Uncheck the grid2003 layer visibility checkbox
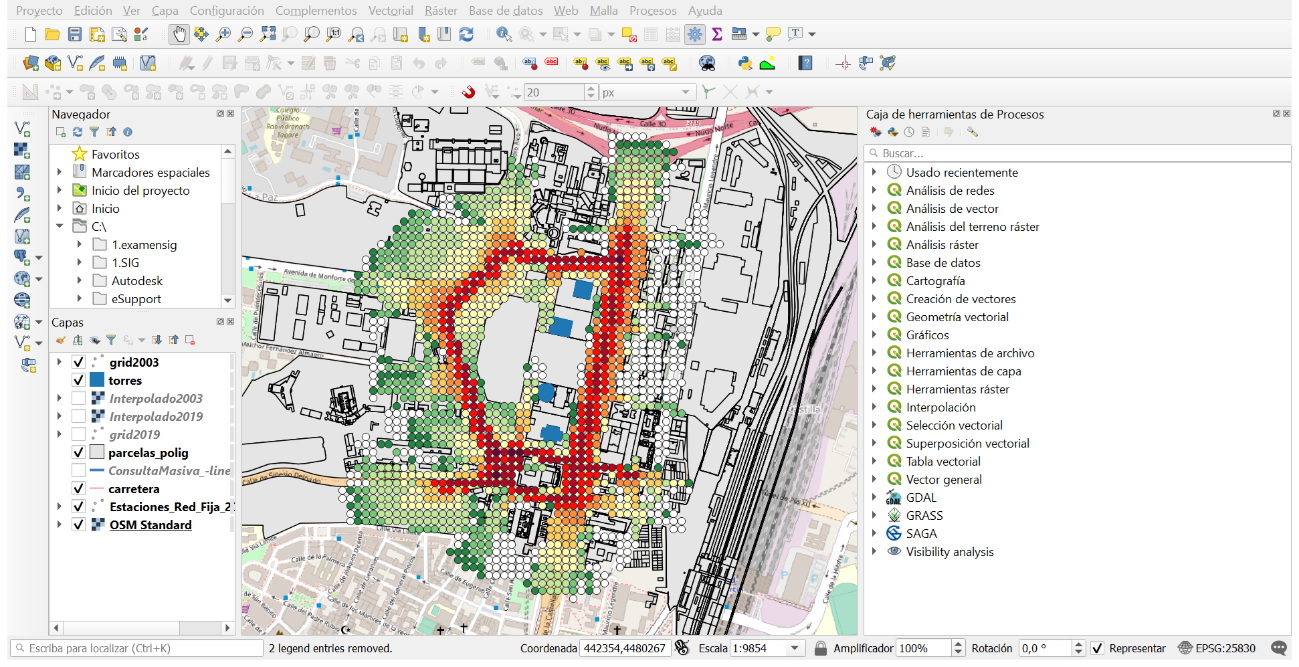Screen dimensions: 1299x667 click(x=78, y=363)
